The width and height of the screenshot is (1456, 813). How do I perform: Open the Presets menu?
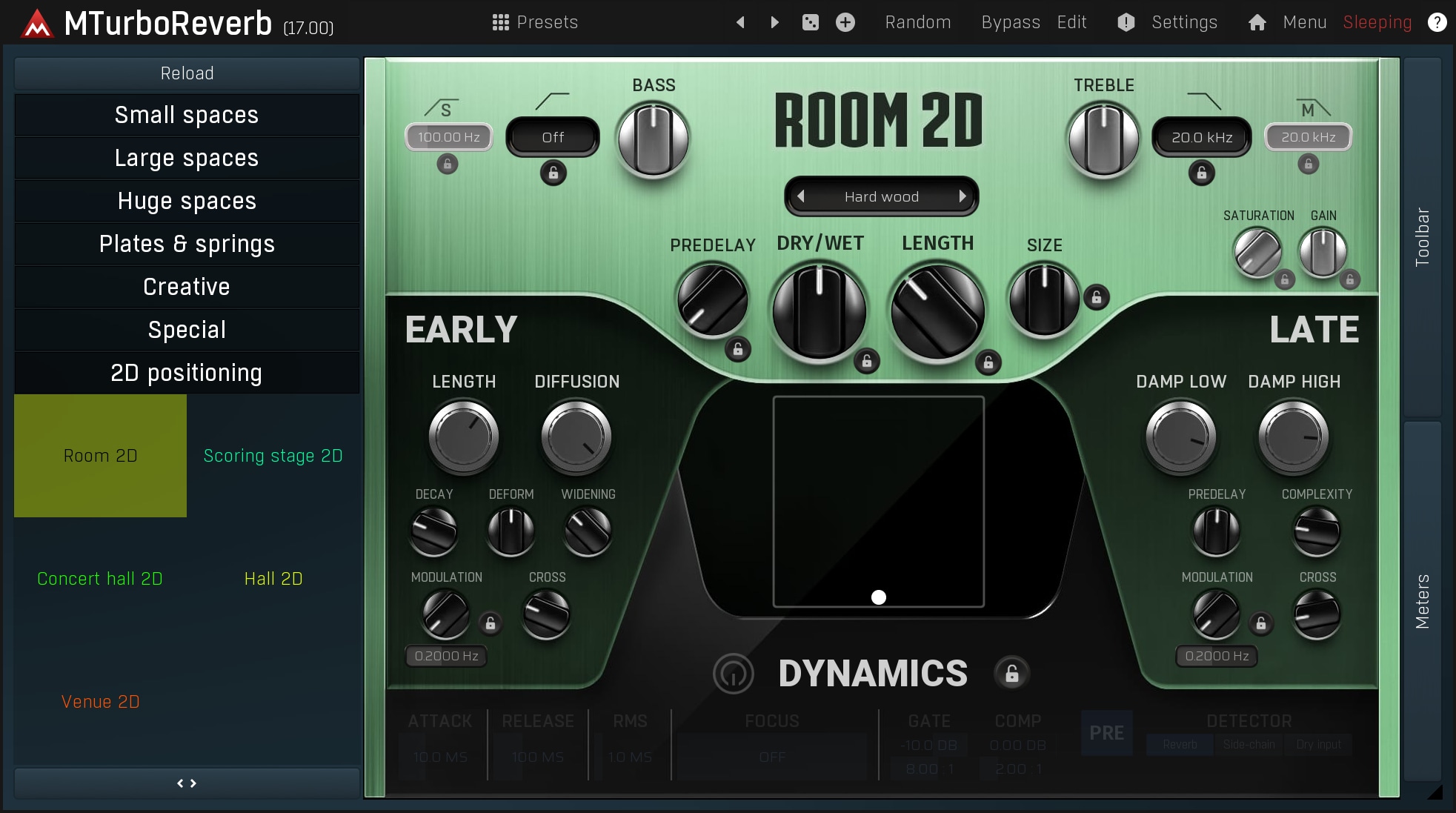[x=535, y=22]
